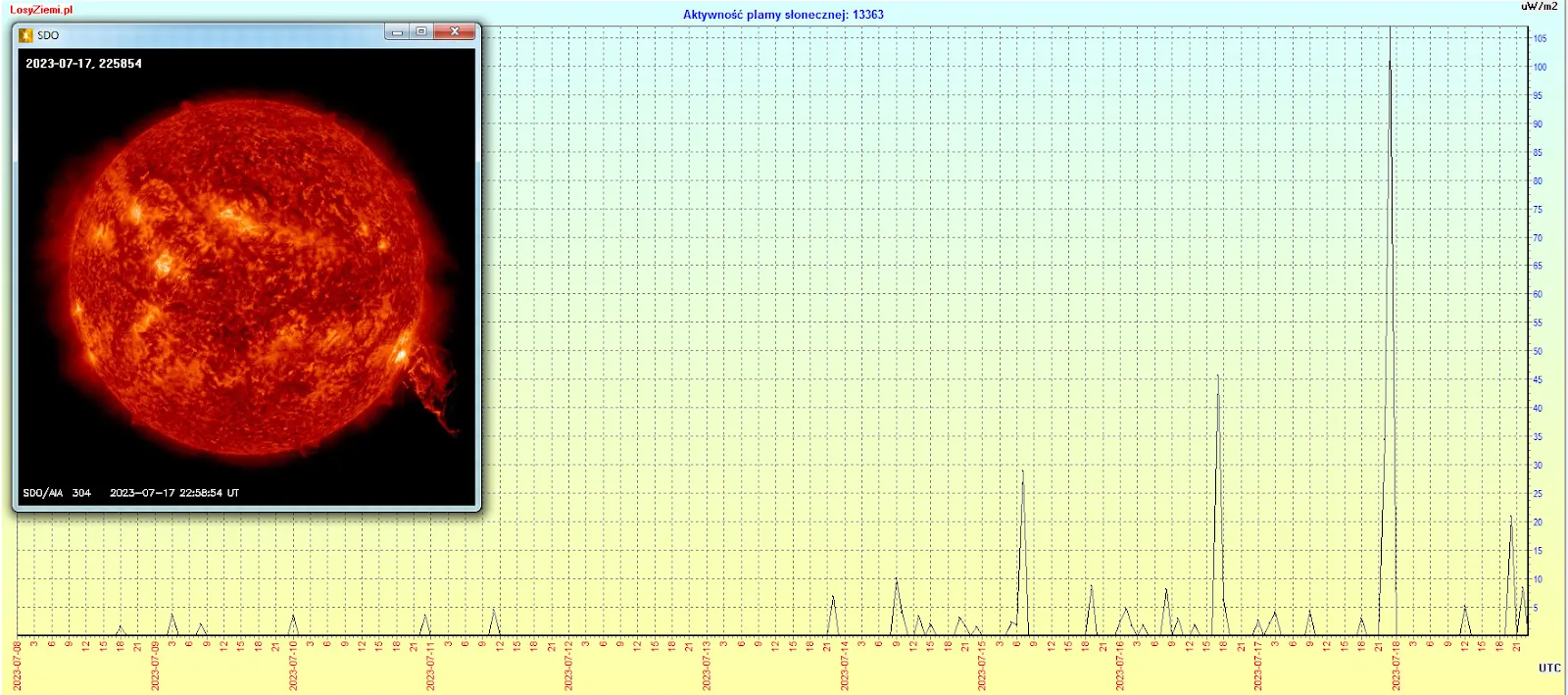Click the chart title 'Aktywność plamy słonecznej: 13363'
The height and width of the screenshot is (695, 1568).
click(x=783, y=15)
